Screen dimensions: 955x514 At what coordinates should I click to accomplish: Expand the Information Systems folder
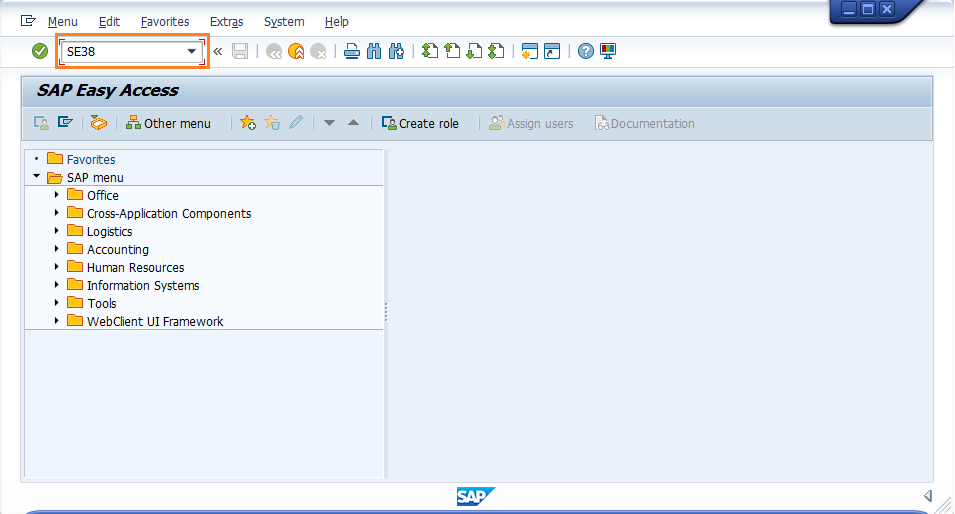click(57, 284)
